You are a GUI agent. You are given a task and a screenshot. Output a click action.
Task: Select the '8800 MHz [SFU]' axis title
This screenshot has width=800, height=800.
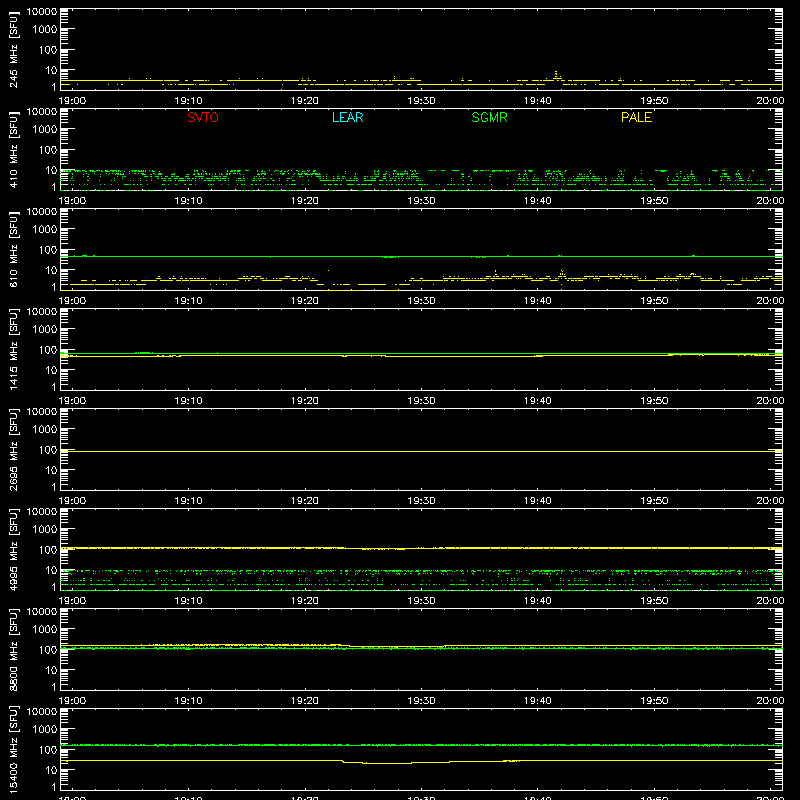click(14, 649)
